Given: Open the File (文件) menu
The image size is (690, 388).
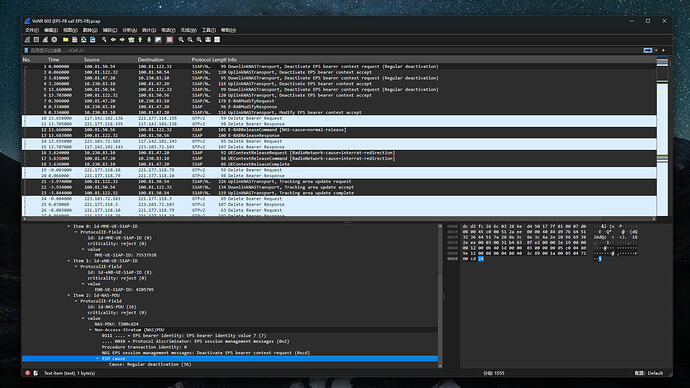Looking at the screenshot, I should pyautogui.click(x=32, y=30).
